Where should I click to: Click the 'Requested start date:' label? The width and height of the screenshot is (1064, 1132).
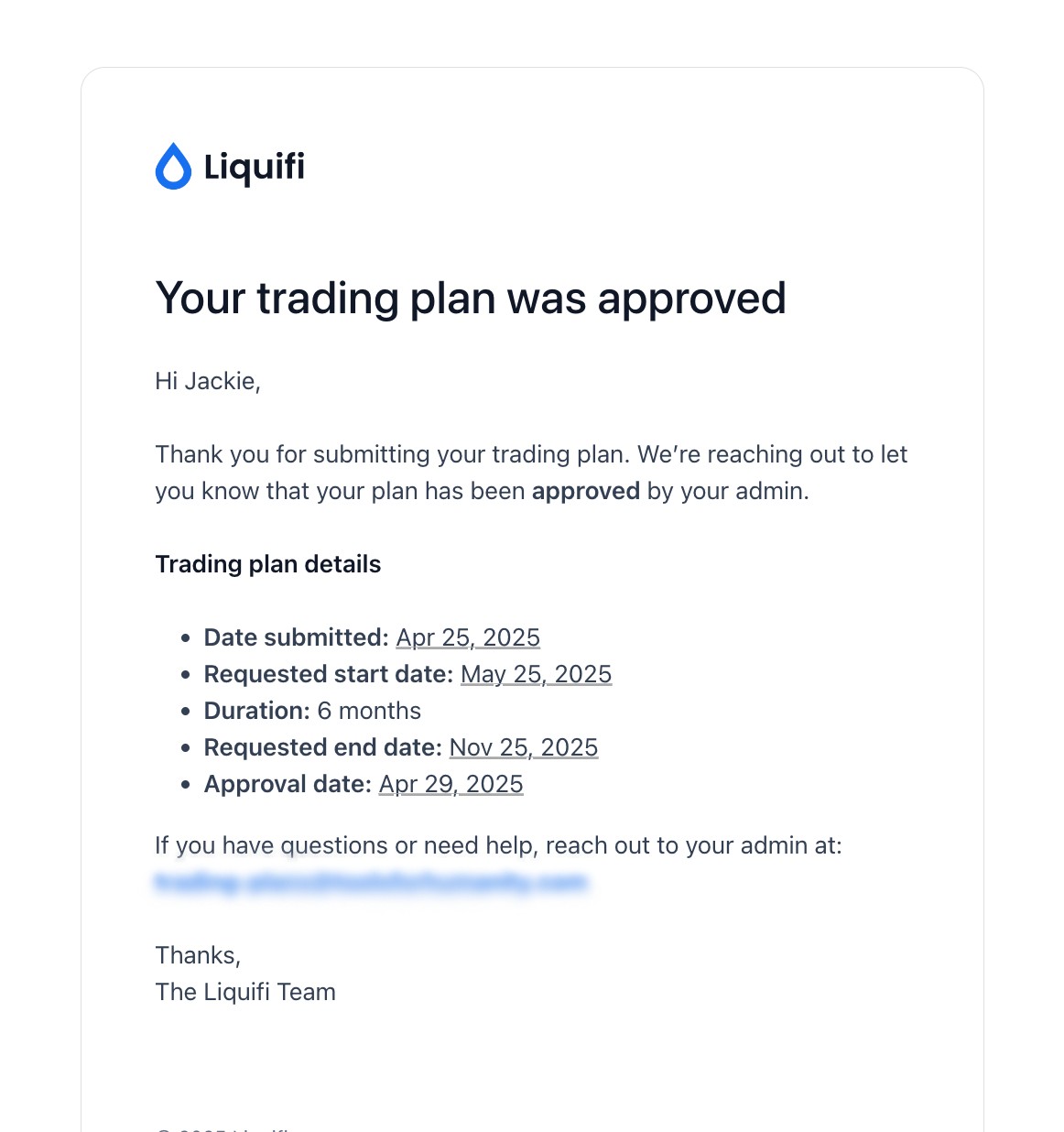click(x=329, y=674)
